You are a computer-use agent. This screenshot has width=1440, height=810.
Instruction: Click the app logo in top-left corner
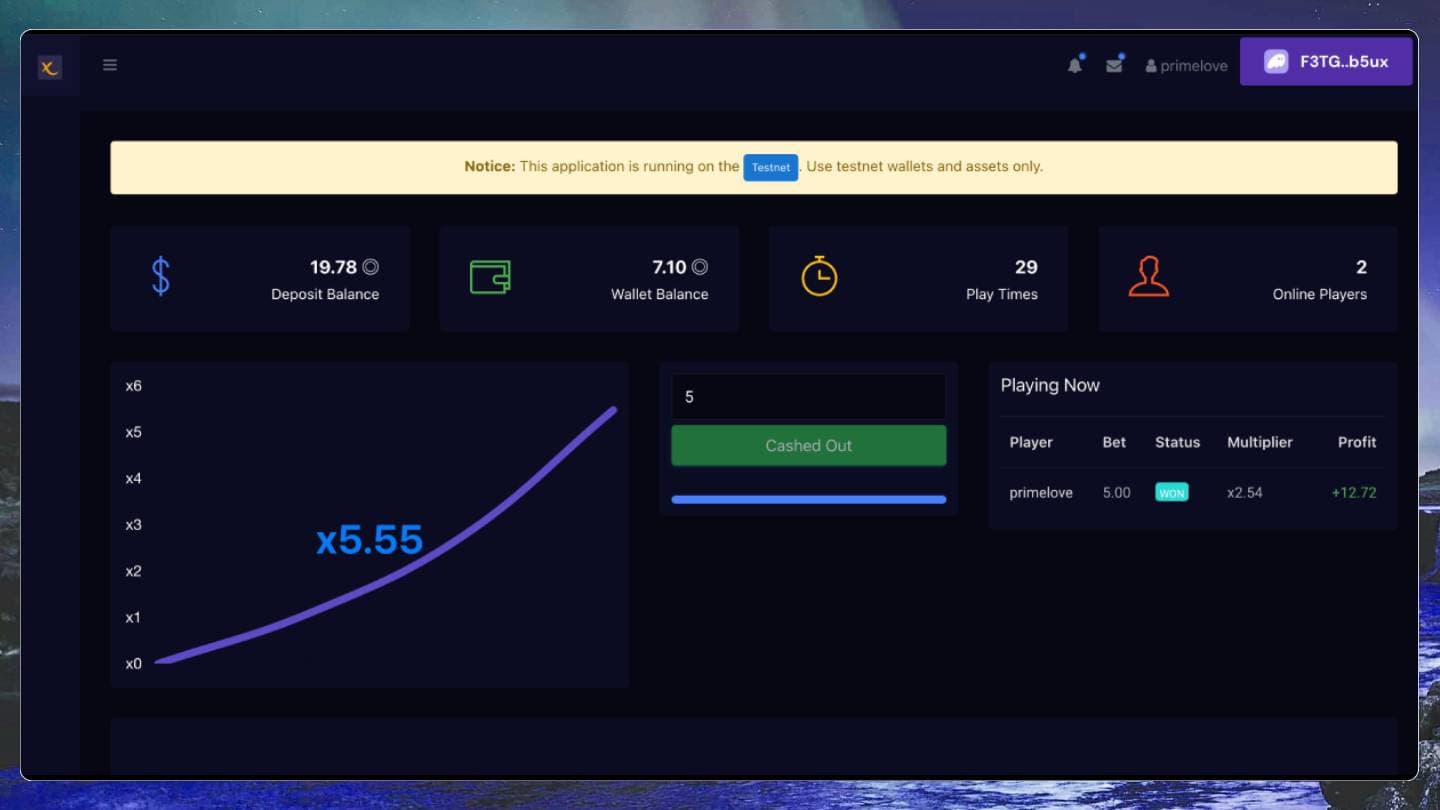point(49,67)
